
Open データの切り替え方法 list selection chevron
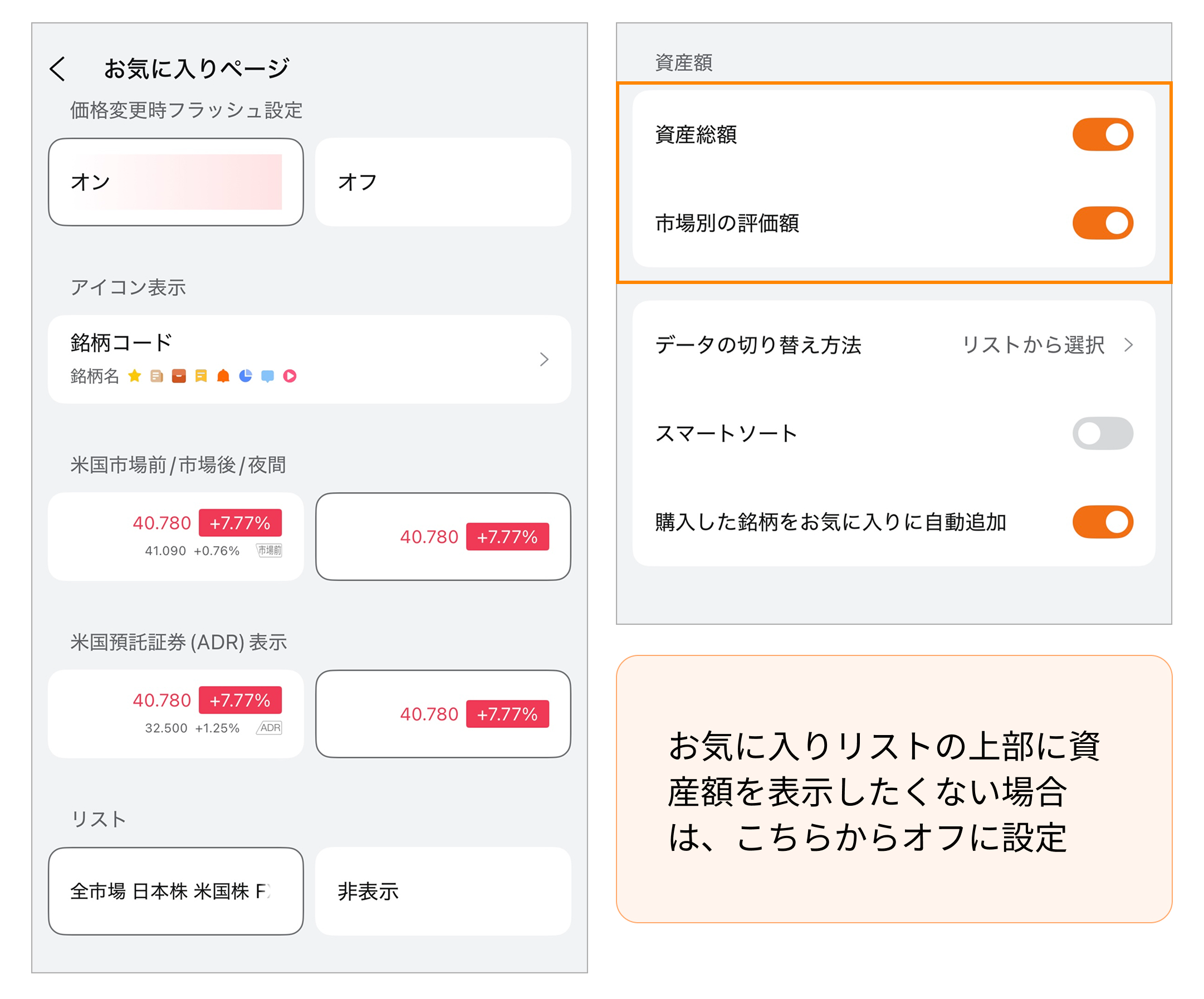coord(1128,345)
